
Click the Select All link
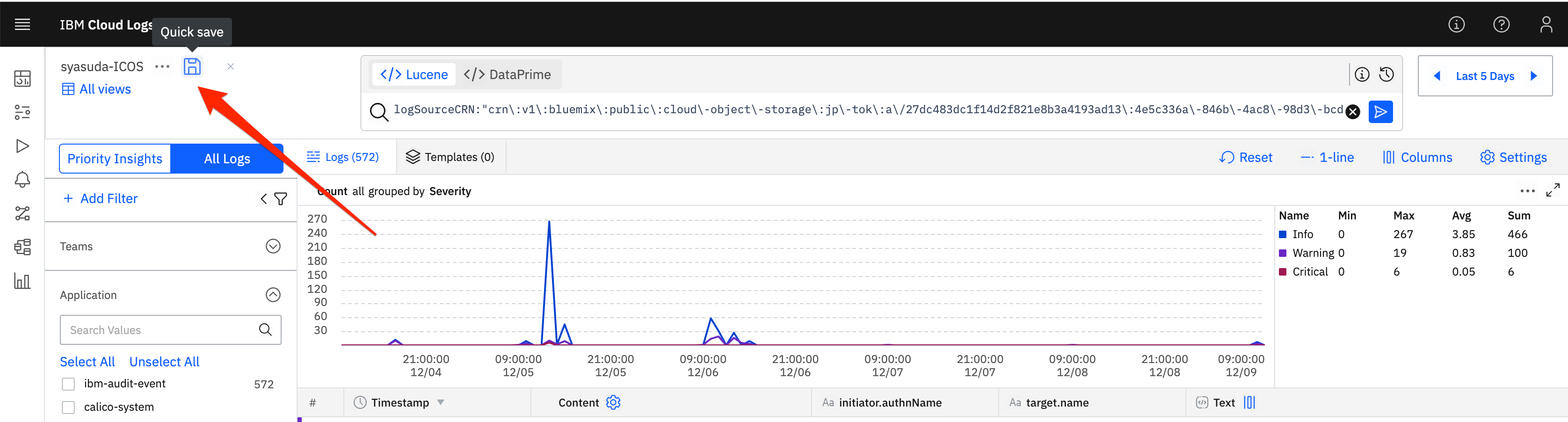[87, 362]
